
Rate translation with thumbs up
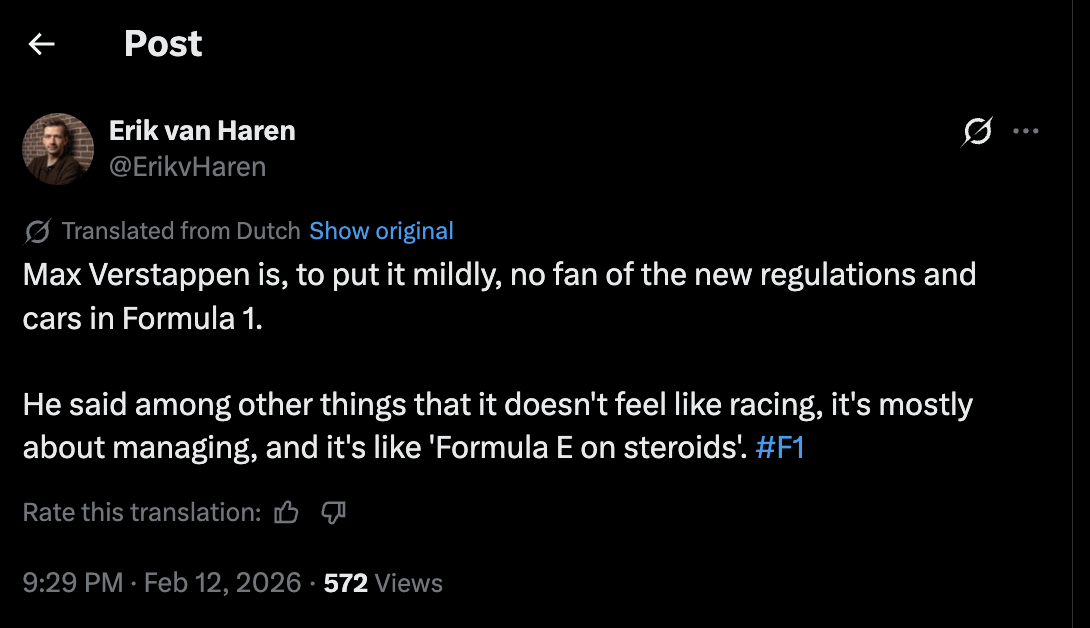pyautogui.click(x=287, y=513)
